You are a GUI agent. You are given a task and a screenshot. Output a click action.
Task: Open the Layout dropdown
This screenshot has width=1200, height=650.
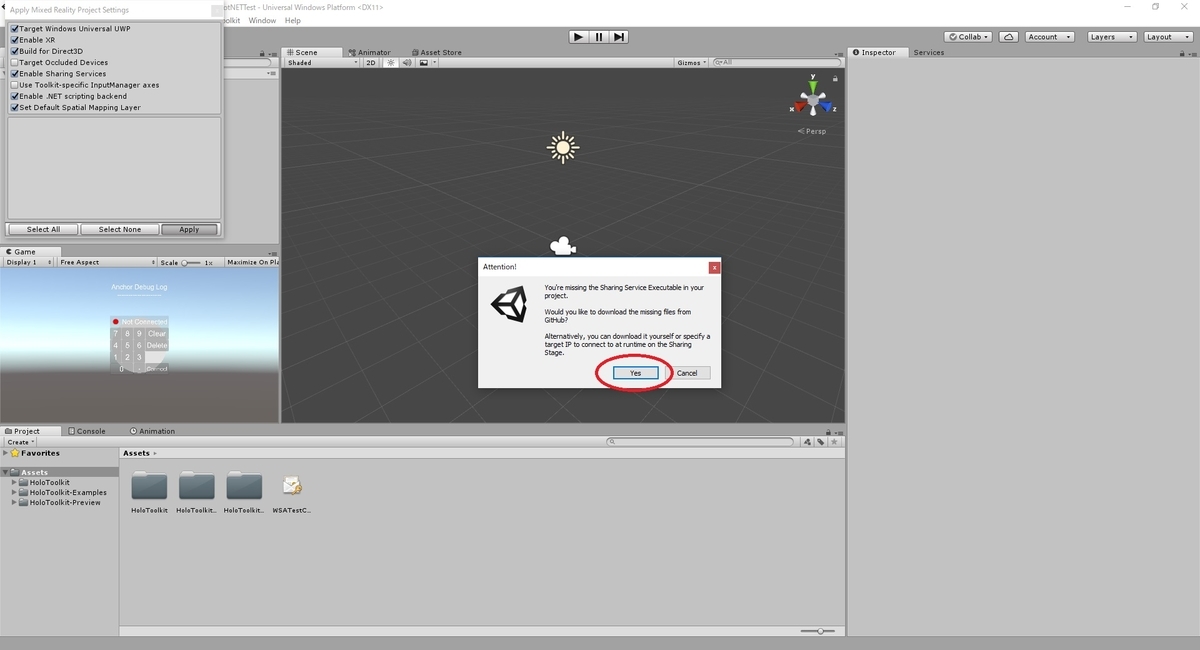tap(1166, 37)
